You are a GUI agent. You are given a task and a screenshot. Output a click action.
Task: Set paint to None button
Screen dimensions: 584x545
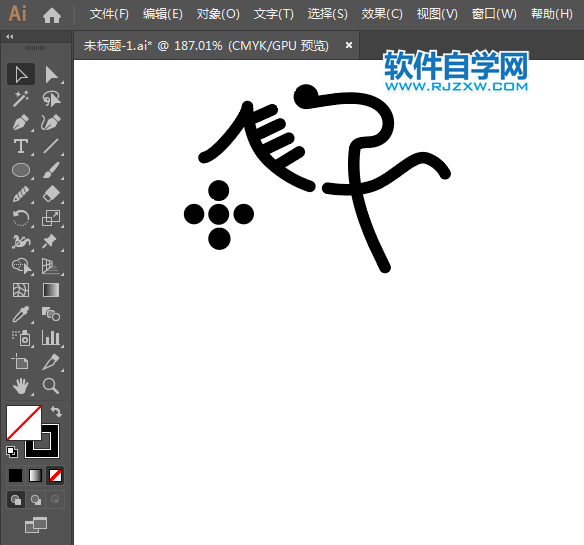point(55,475)
